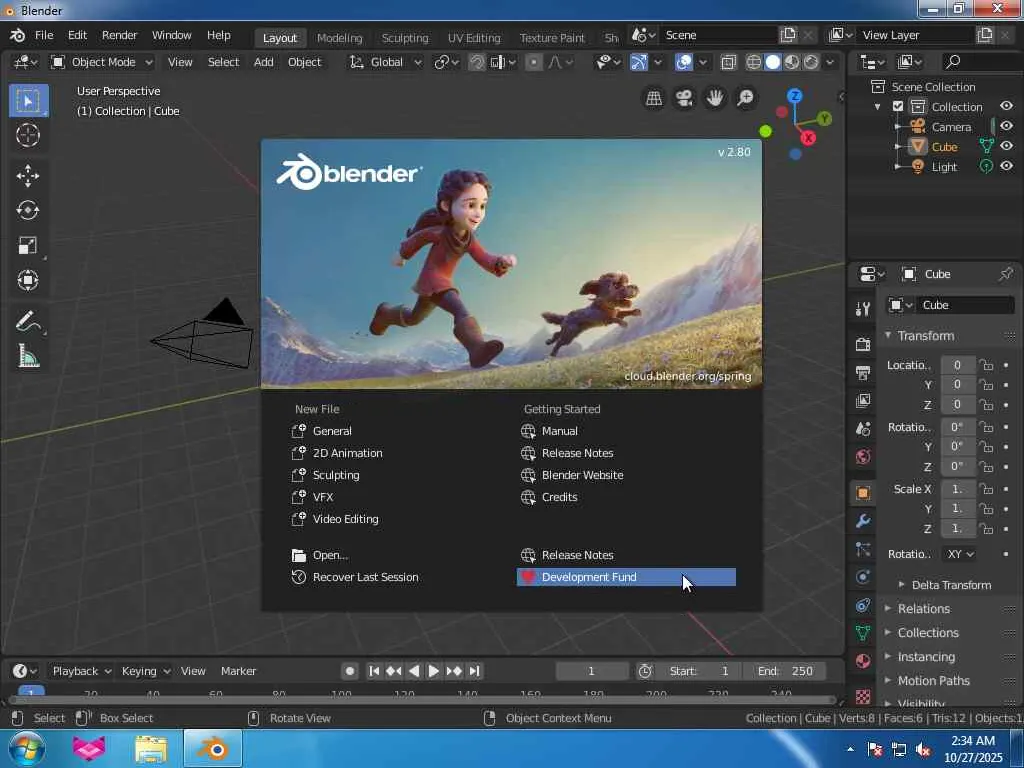Hide the Camera in viewport

(1006, 126)
